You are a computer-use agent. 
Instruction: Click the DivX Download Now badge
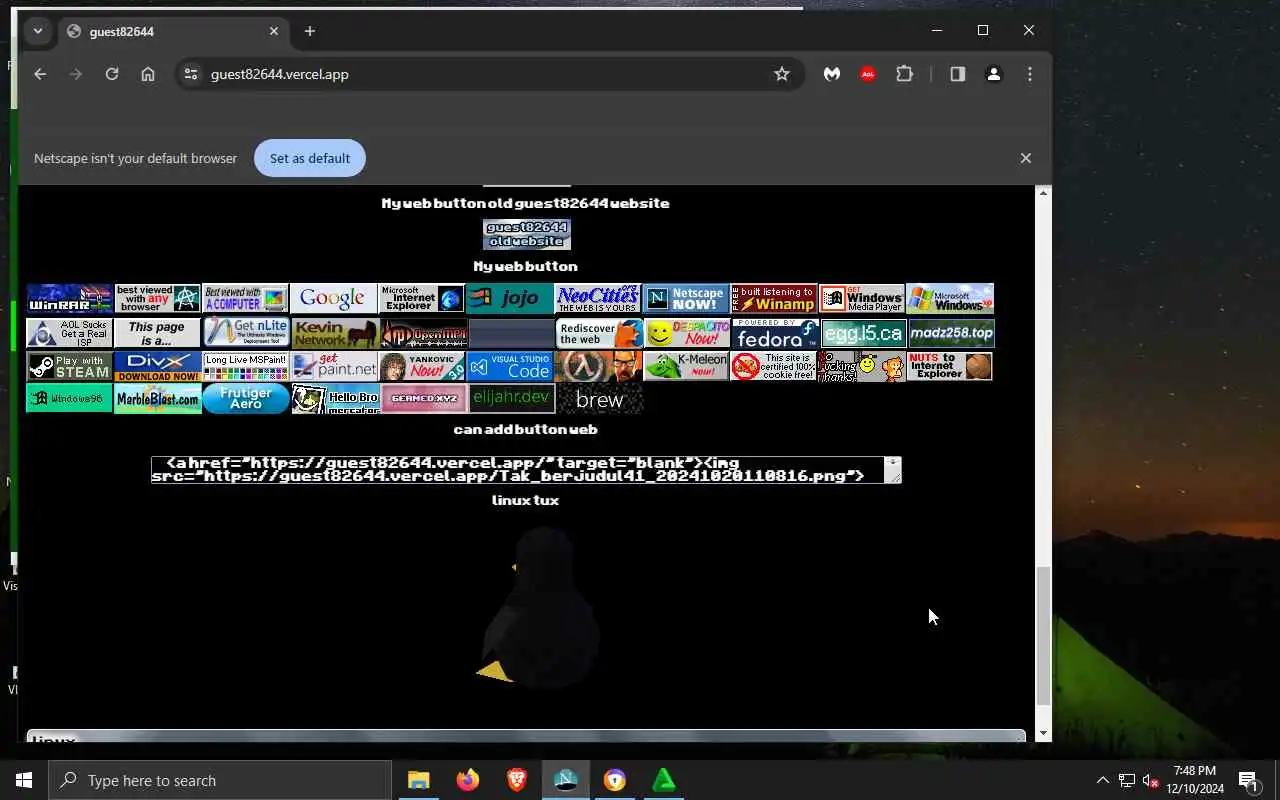point(157,367)
